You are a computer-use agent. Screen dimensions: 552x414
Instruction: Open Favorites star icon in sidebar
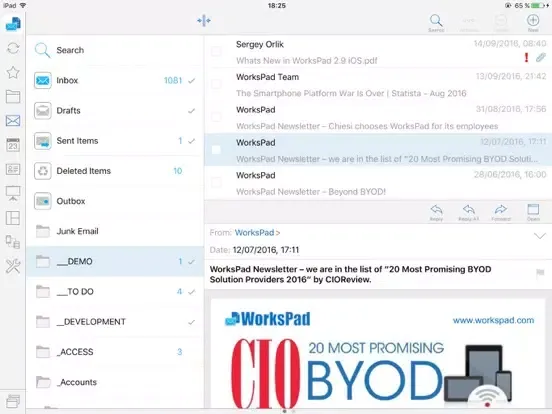tap(13, 72)
